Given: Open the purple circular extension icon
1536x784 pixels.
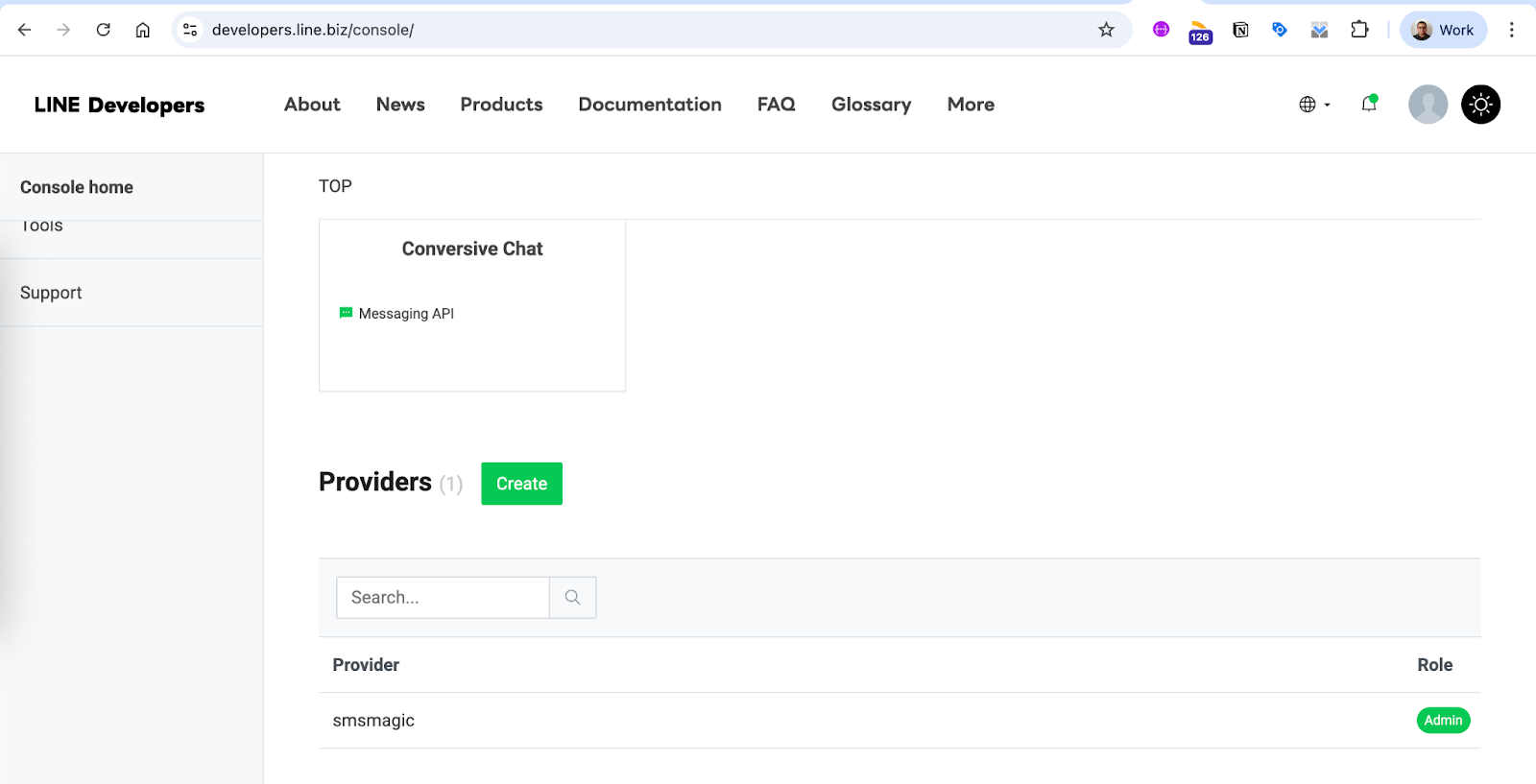Looking at the screenshot, I should point(1161,30).
